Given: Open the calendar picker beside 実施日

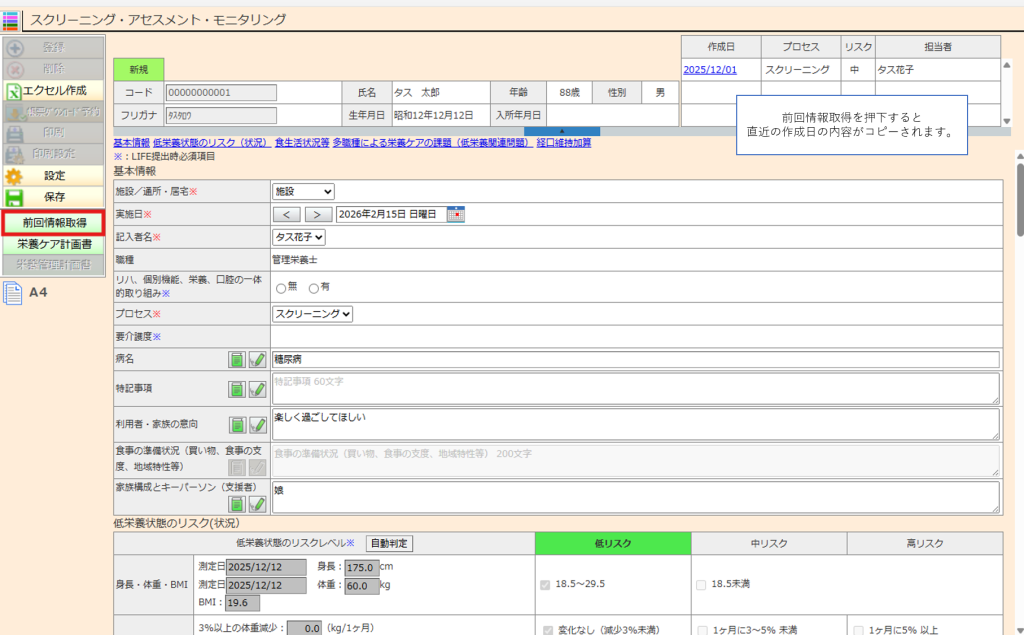Looking at the screenshot, I should point(456,214).
